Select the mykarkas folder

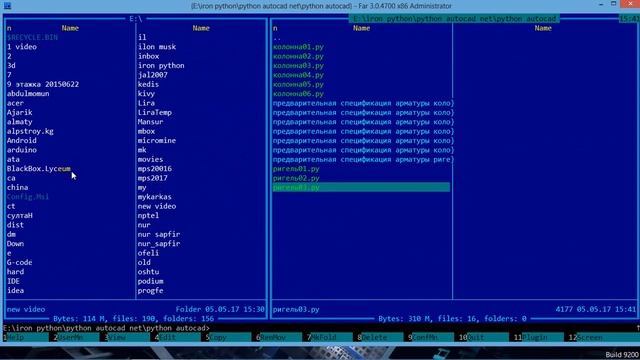tap(155, 197)
